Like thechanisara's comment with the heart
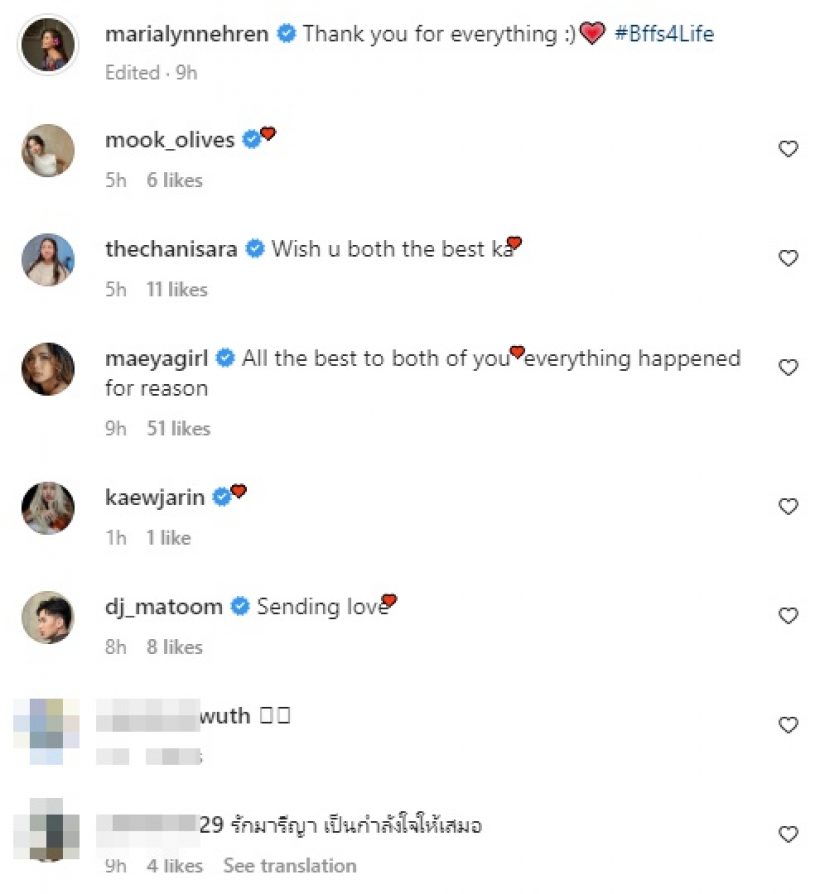This screenshot has width=820, height=894. 788,258
